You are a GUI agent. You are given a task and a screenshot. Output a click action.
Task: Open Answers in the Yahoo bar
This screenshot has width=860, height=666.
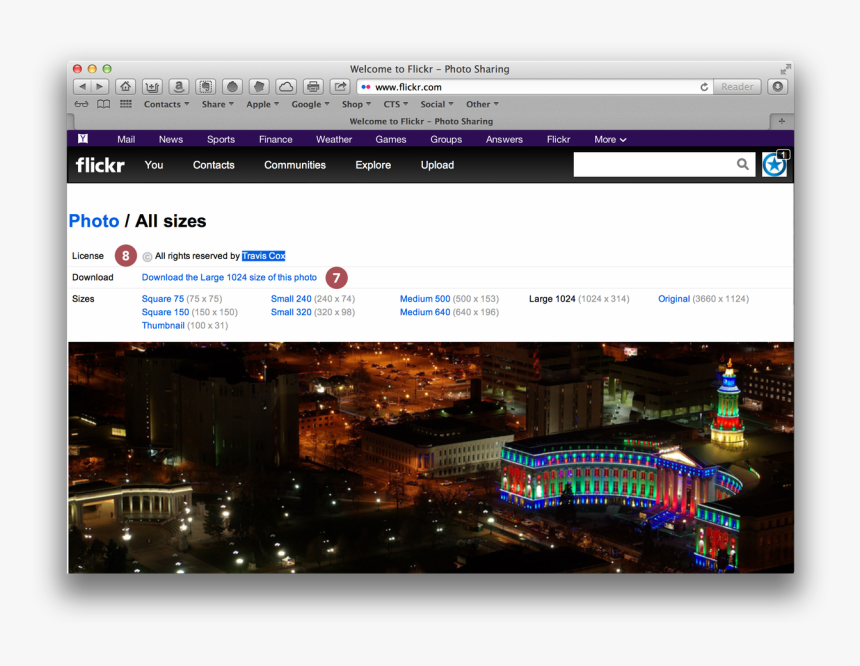[504, 139]
